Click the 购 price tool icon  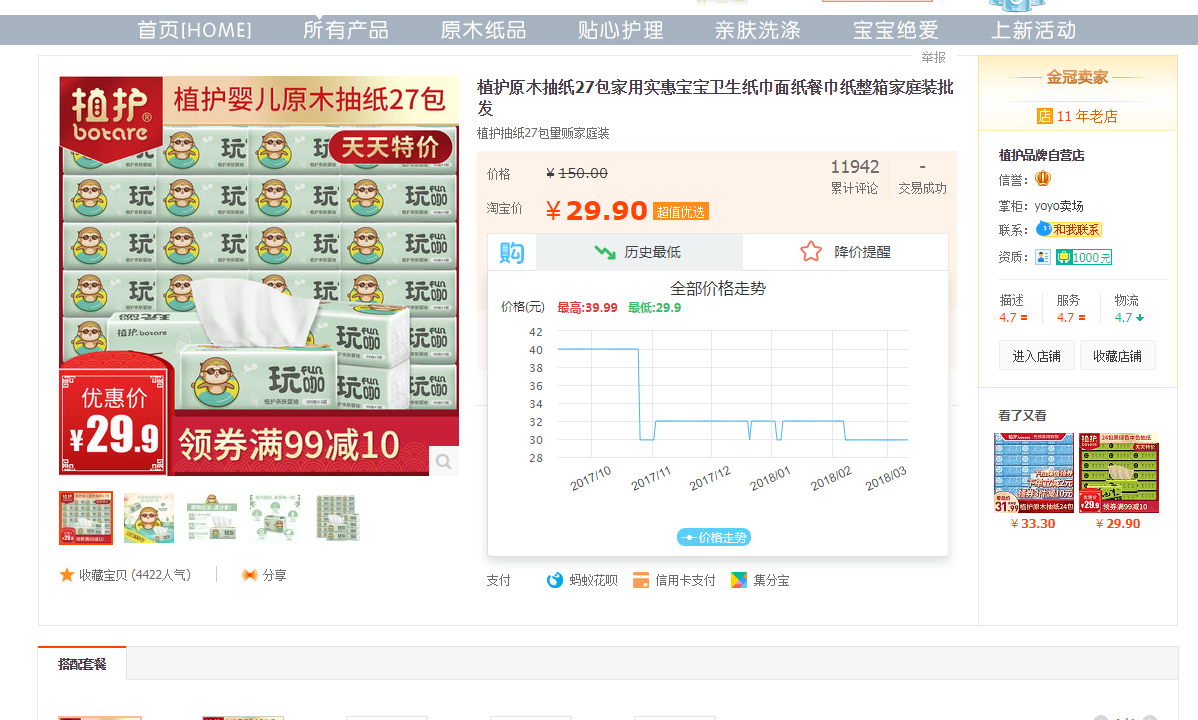click(512, 252)
